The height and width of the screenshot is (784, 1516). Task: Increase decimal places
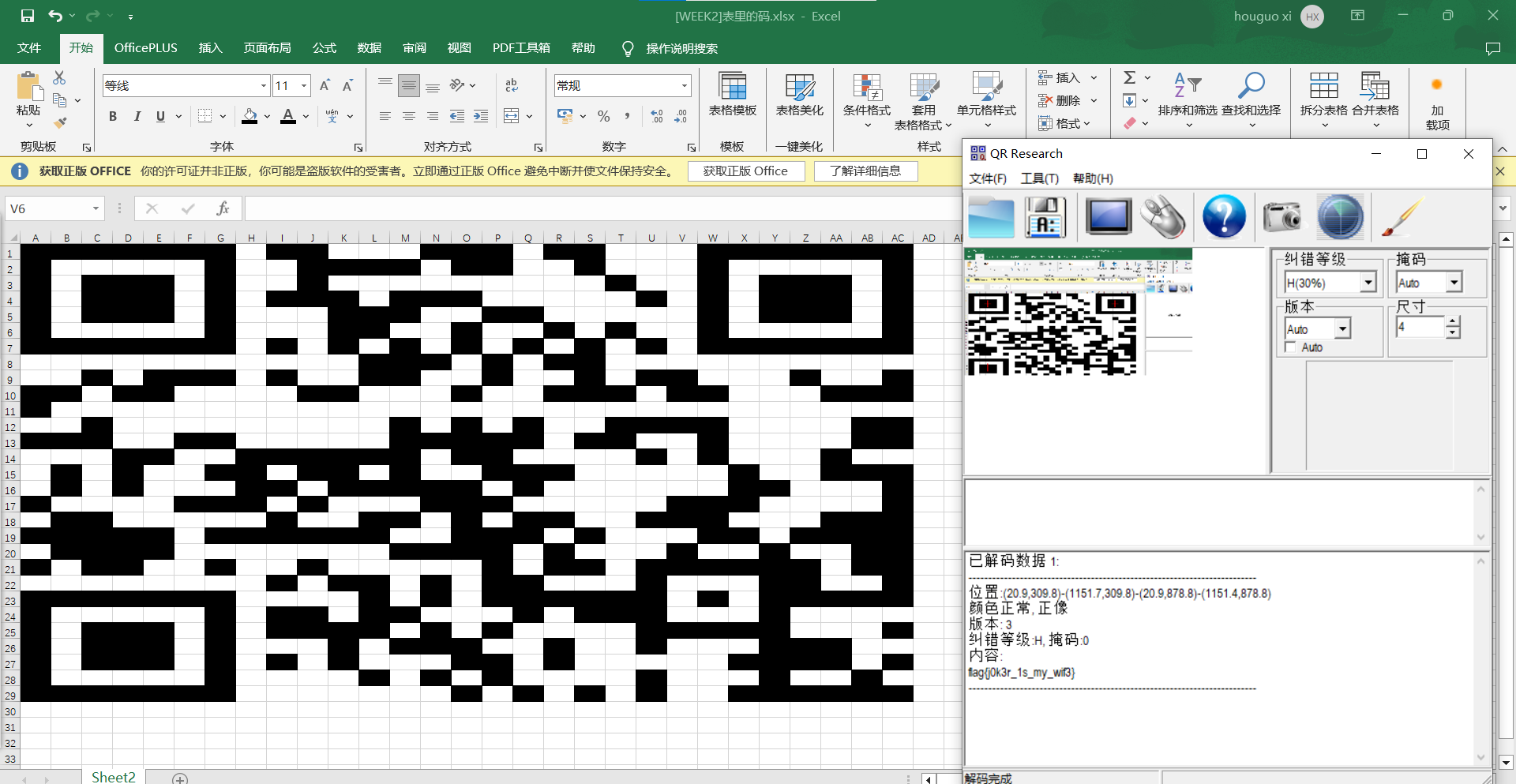coord(657,116)
